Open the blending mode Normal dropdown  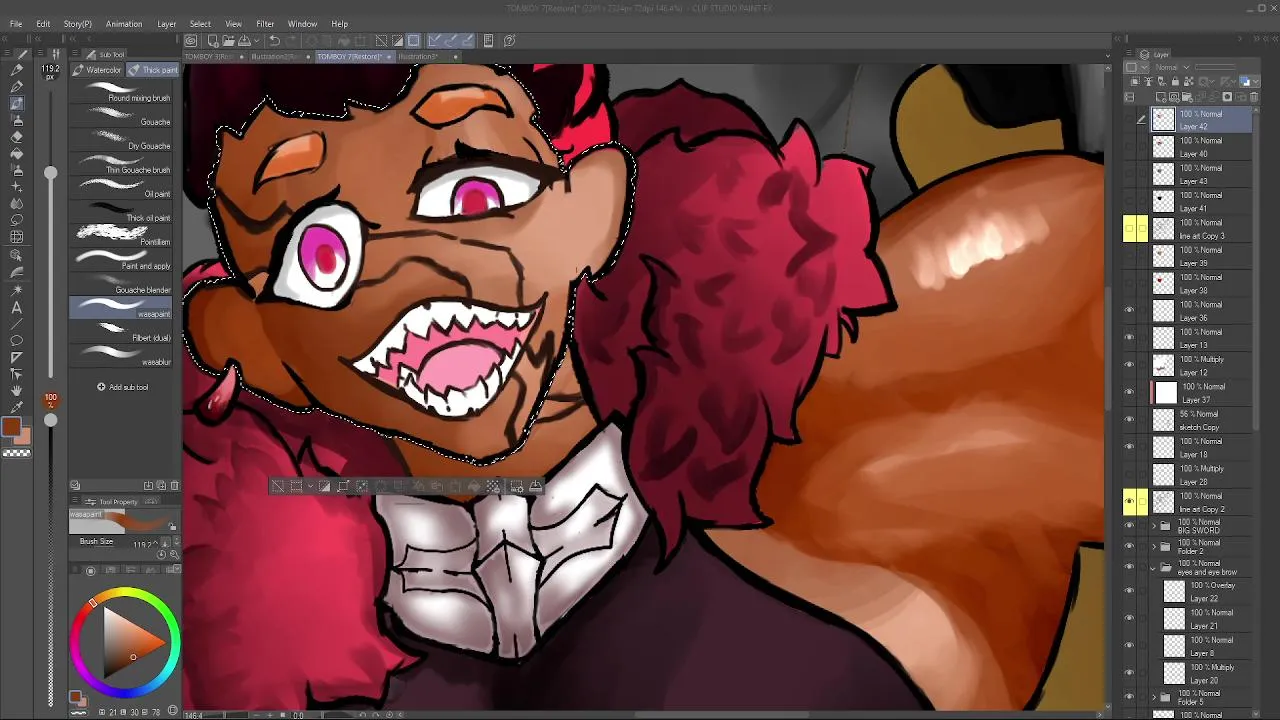click(1170, 67)
